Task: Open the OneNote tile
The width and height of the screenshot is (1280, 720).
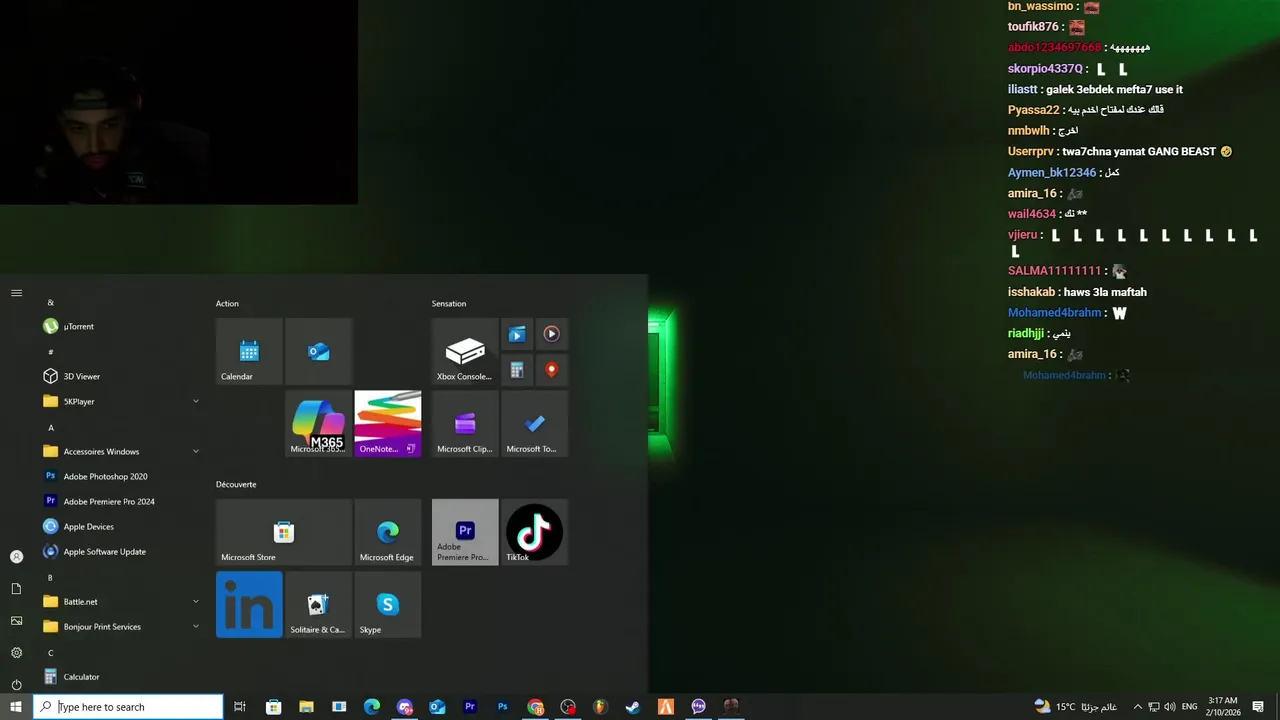Action: click(388, 423)
